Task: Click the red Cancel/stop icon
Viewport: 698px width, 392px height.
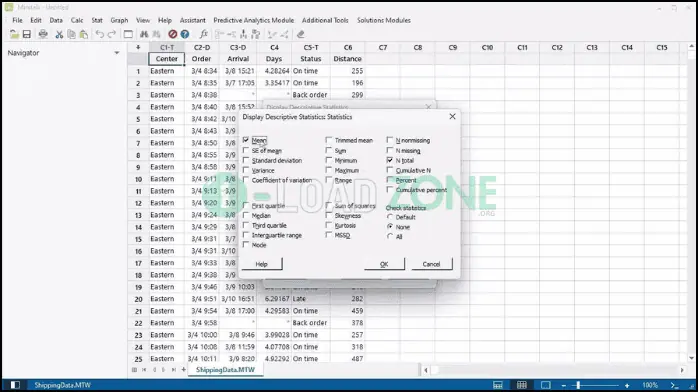Action: coord(173,34)
